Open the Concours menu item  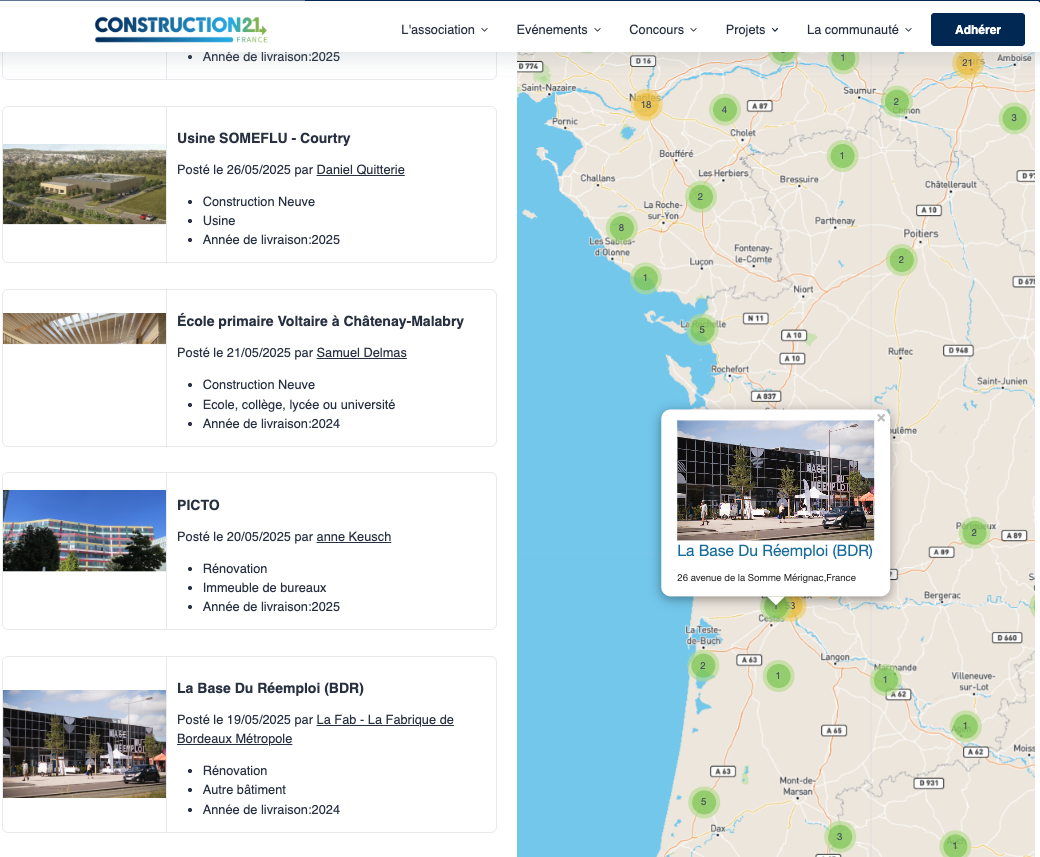tap(663, 30)
